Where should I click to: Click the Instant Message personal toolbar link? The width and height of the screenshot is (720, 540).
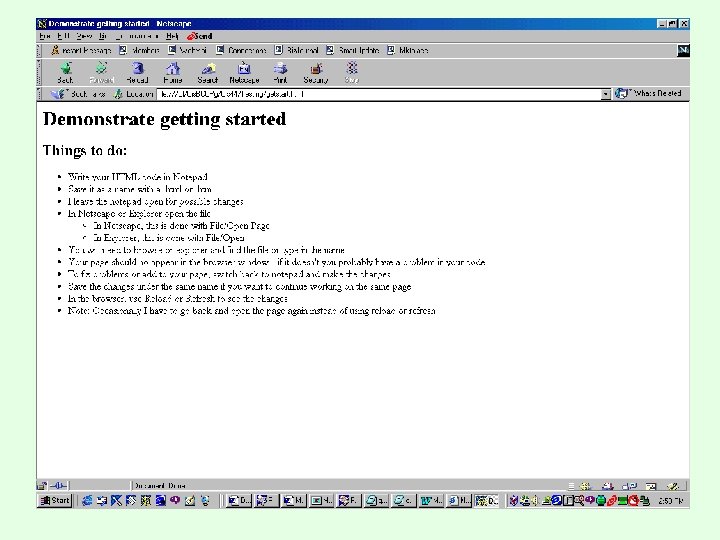[x=81, y=51]
